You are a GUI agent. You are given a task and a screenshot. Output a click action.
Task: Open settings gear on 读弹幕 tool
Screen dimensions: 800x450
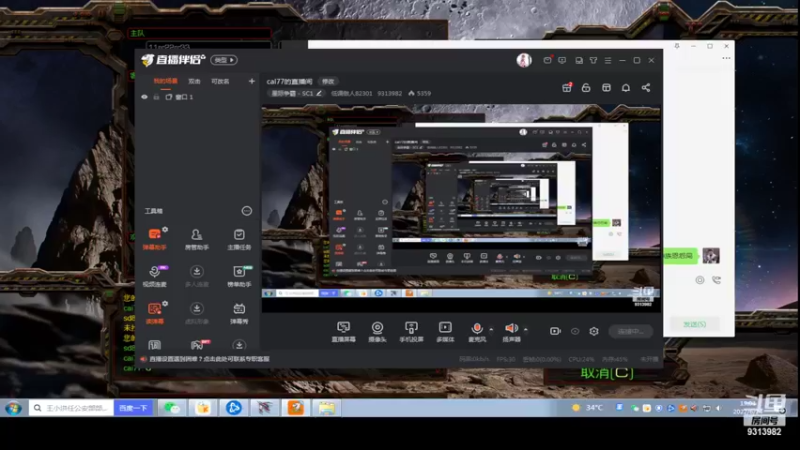(x=165, y=304)
